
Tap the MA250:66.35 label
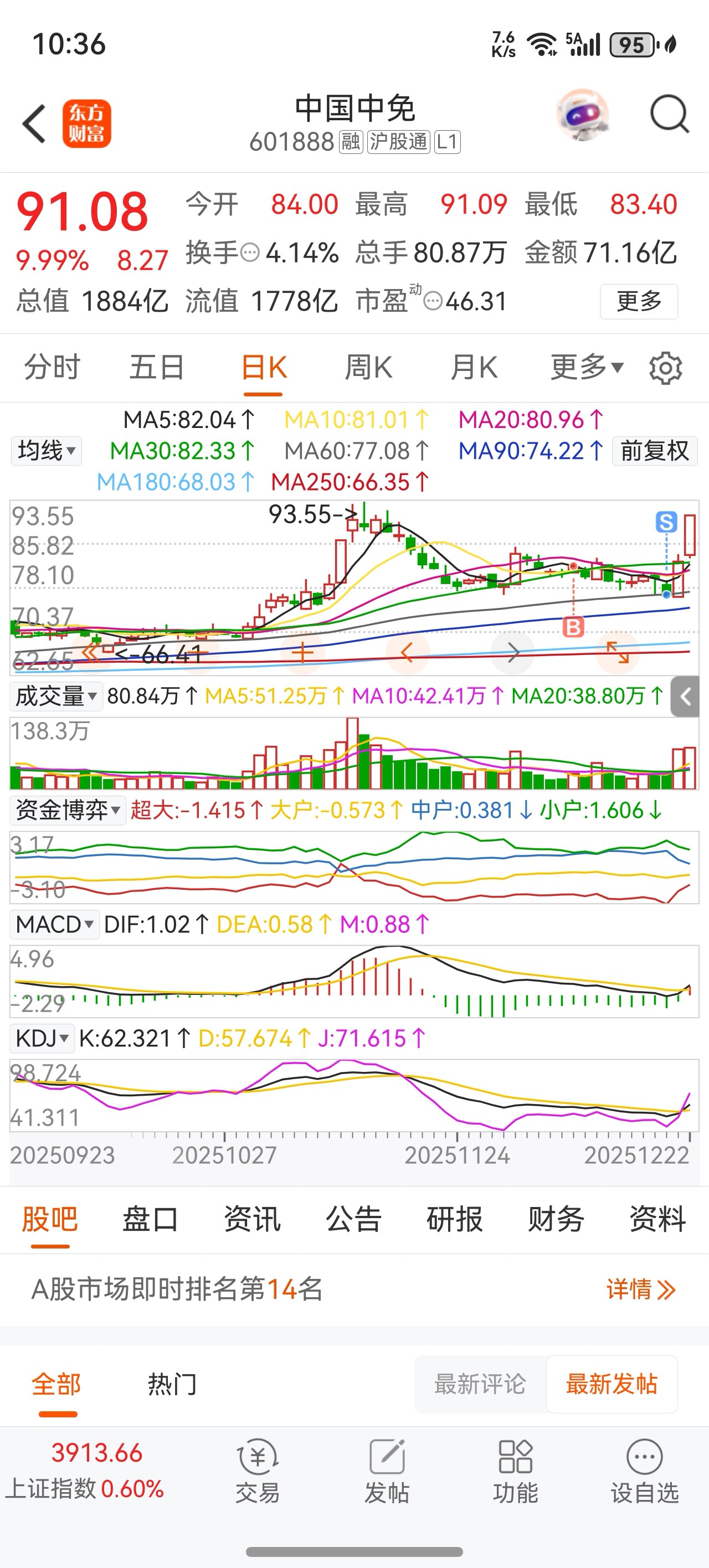[x=351, y=482]
